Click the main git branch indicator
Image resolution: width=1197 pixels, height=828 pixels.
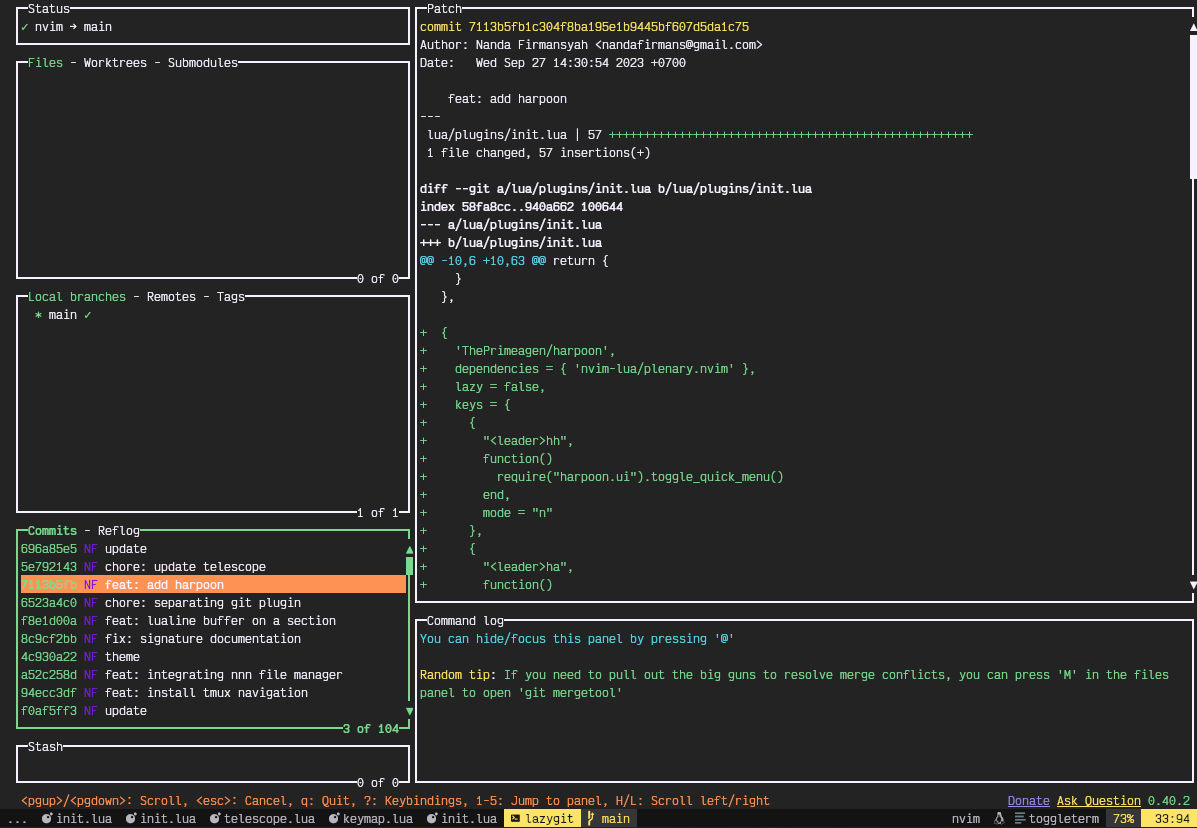(x=608, y=819)
